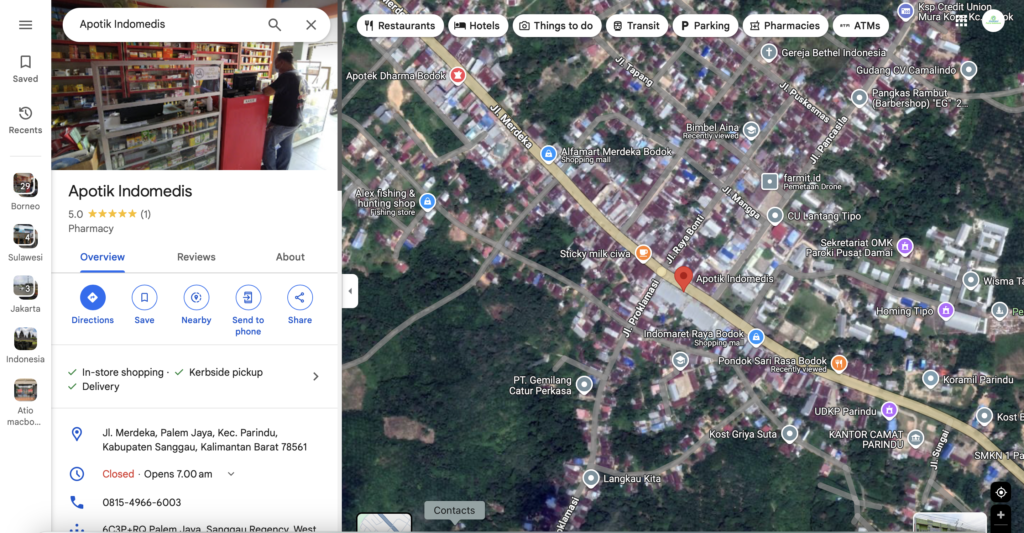Click the phone number 0815-4966-6003
This screenshot has width=1024, height=533.
pyautogui.click(x=141, y=503)
